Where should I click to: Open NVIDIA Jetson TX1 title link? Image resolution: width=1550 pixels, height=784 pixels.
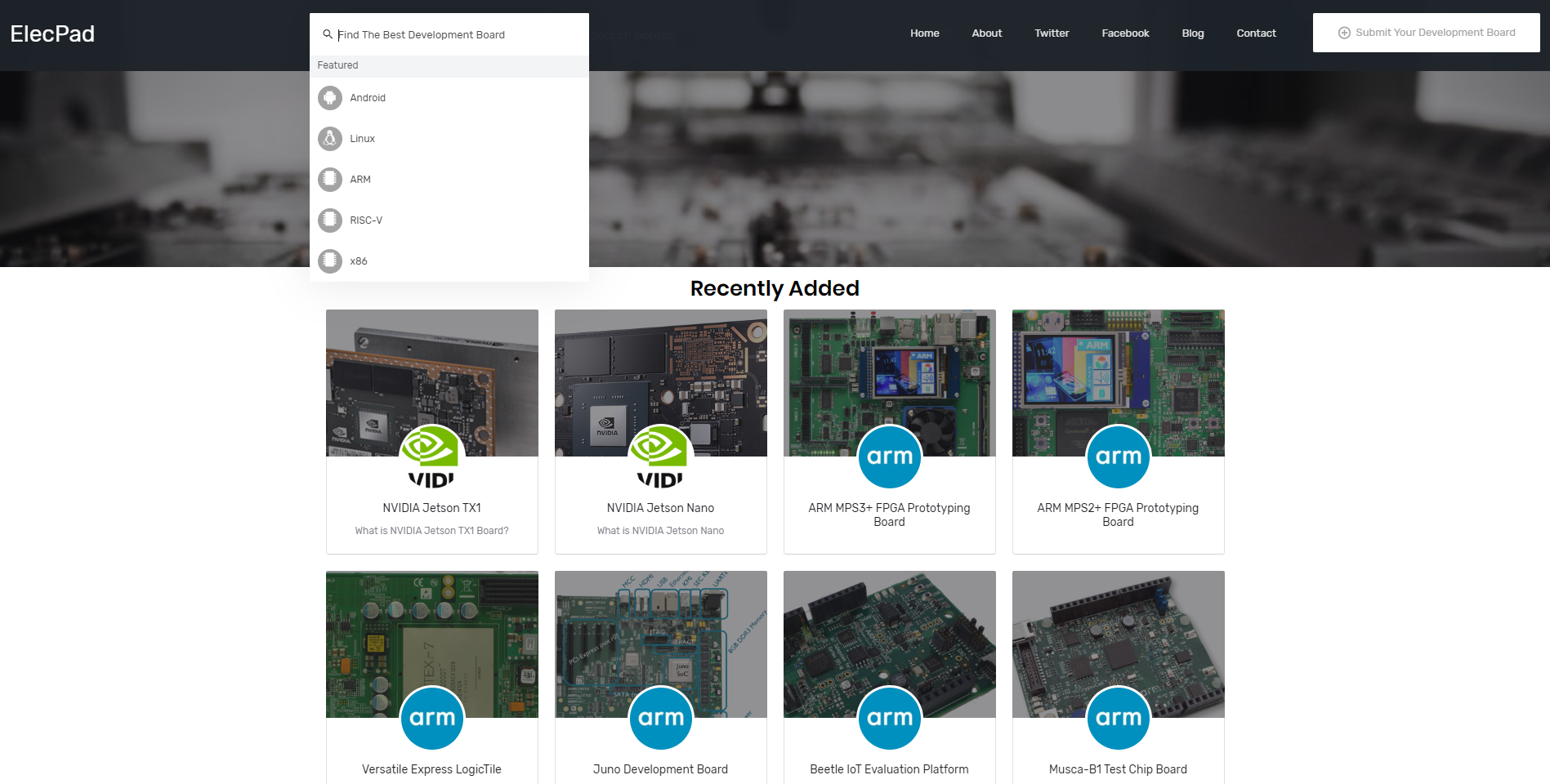[x=432, y=508]
